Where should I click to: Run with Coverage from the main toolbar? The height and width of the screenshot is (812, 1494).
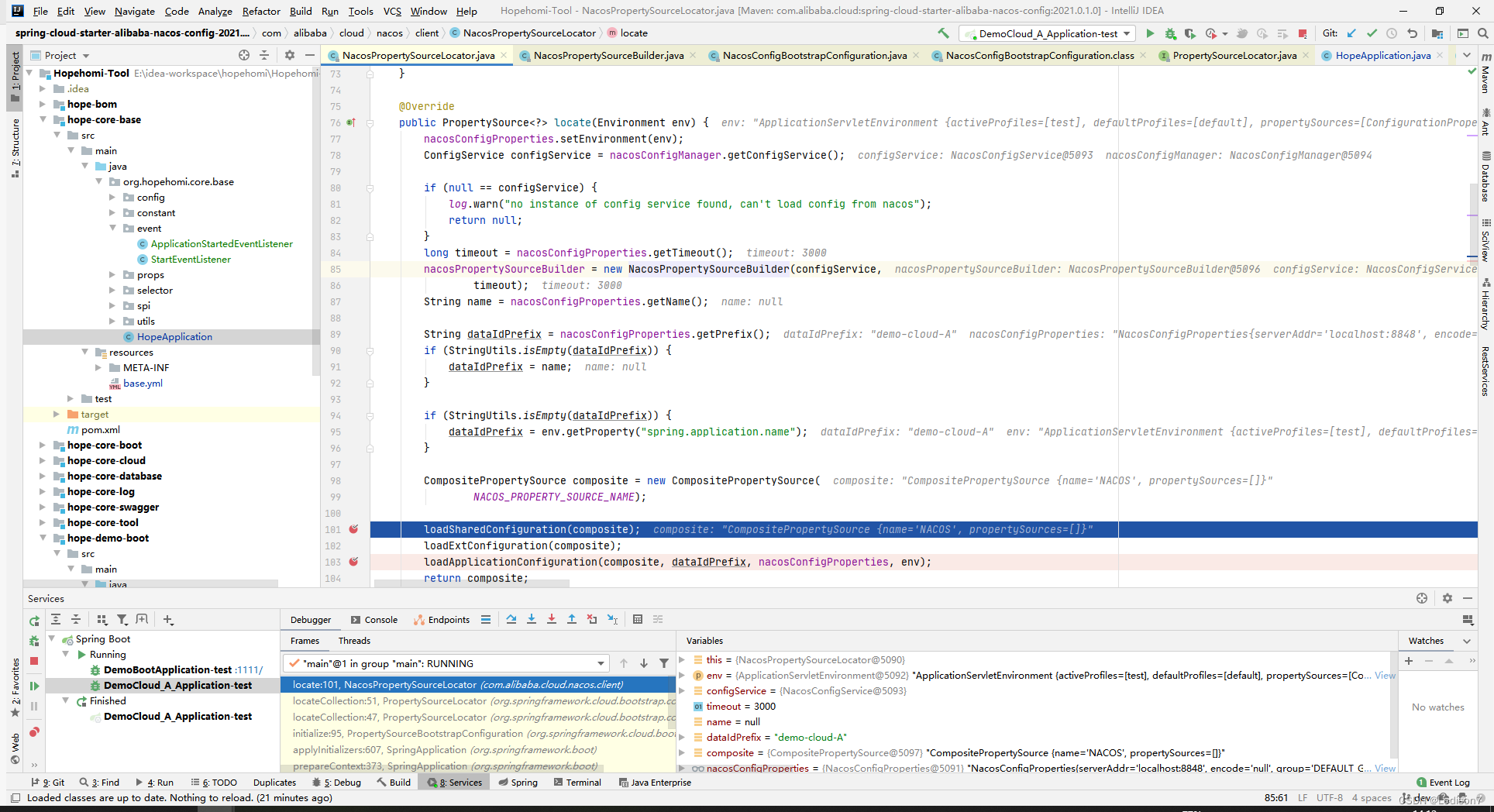pos(1189,33)
